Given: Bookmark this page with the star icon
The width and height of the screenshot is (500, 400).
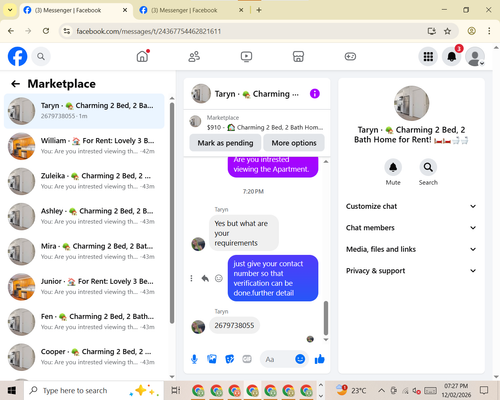Looking at the screenshot, I should point(447,31).
